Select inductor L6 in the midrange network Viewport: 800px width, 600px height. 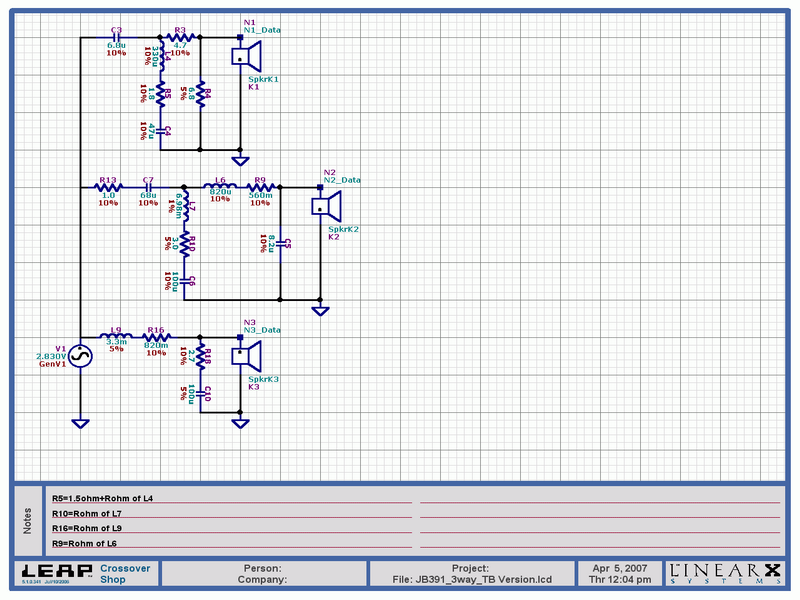coord(220,187)
